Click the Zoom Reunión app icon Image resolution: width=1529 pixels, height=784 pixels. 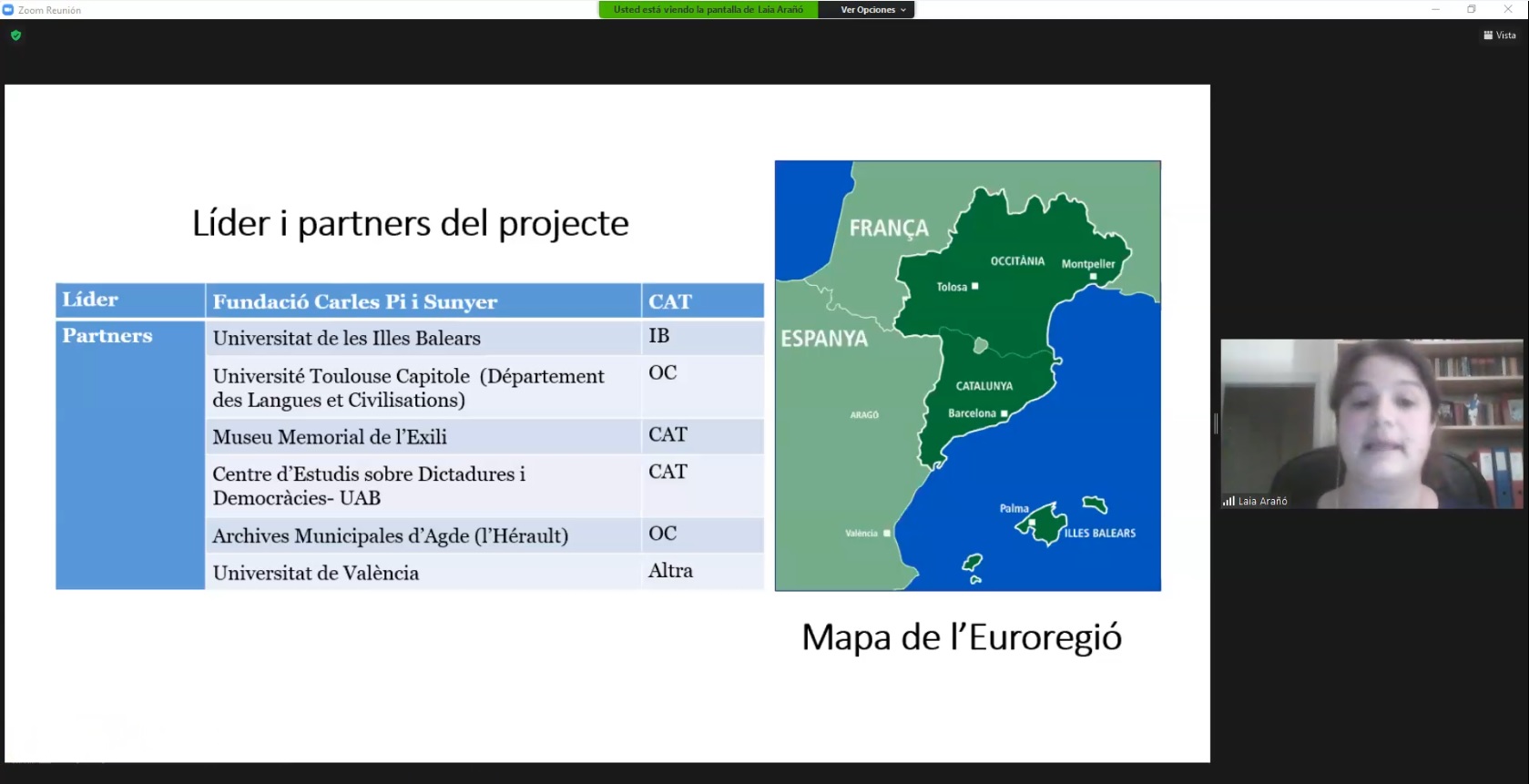coord(8,10)
